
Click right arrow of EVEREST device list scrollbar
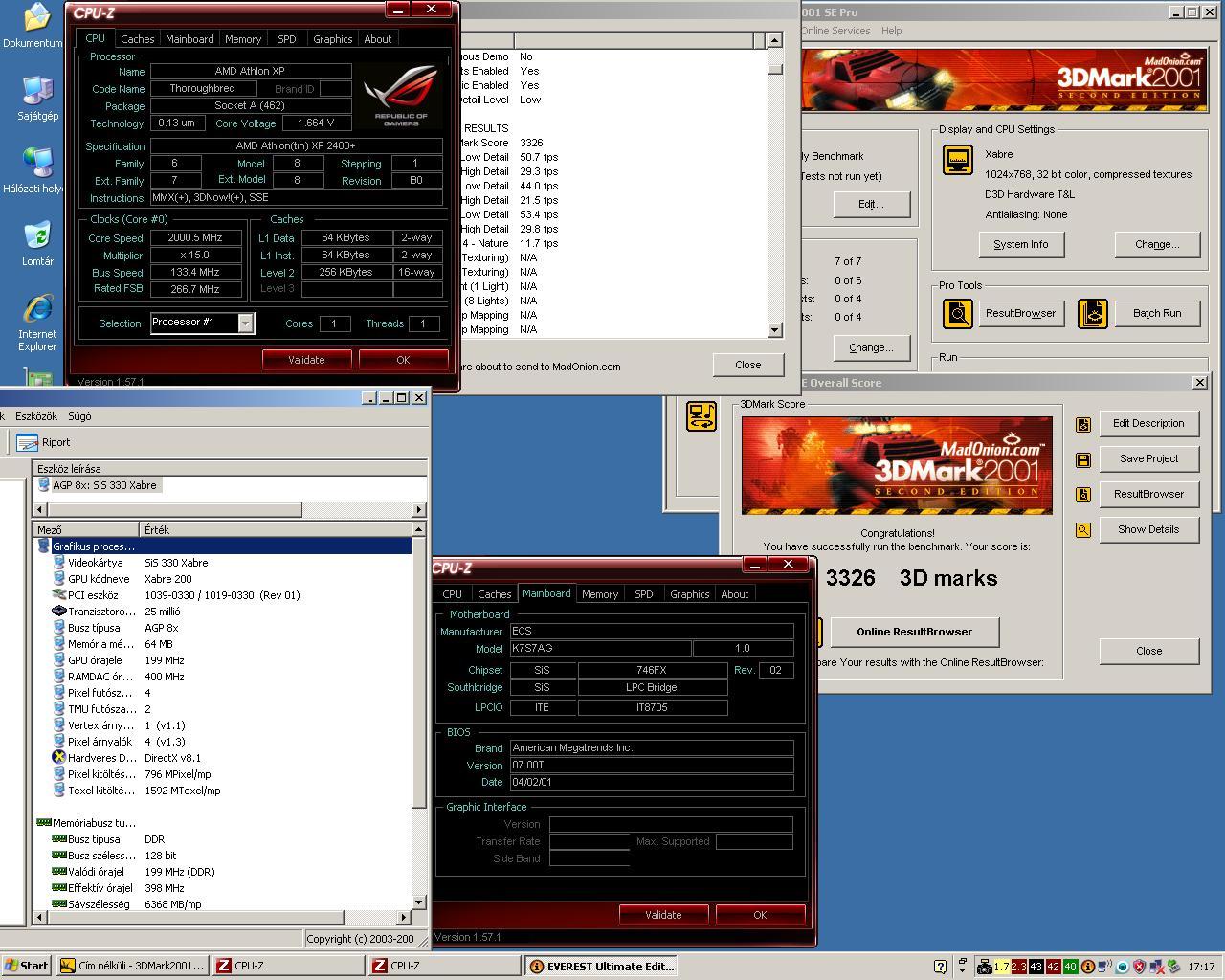click(x=419, y=509)
